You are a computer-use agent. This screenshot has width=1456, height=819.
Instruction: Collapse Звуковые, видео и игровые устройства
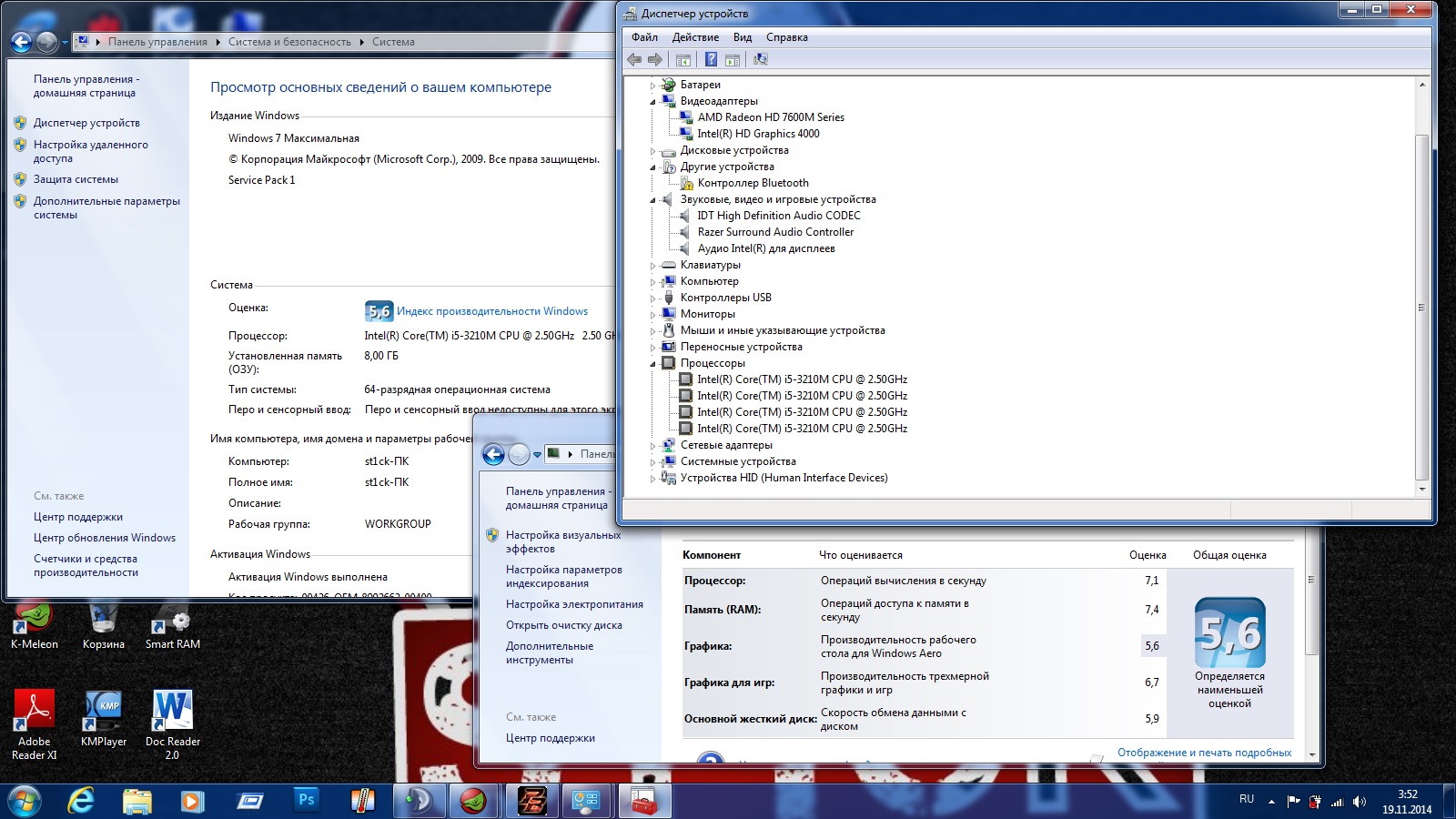(652, 200)
